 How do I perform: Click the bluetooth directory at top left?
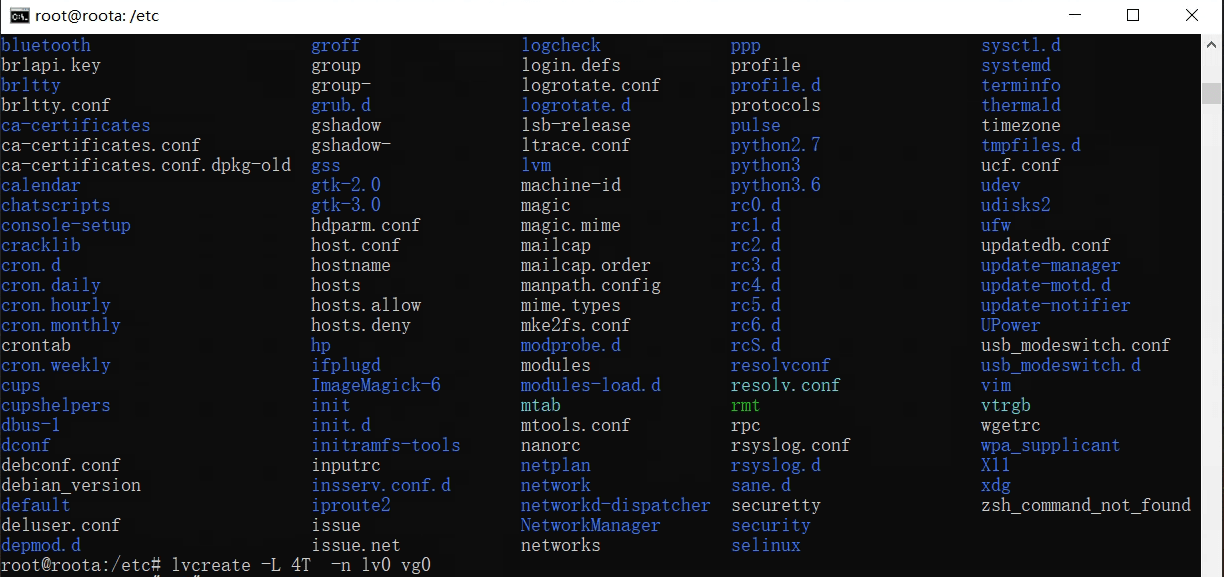click(x=46, y=45)
